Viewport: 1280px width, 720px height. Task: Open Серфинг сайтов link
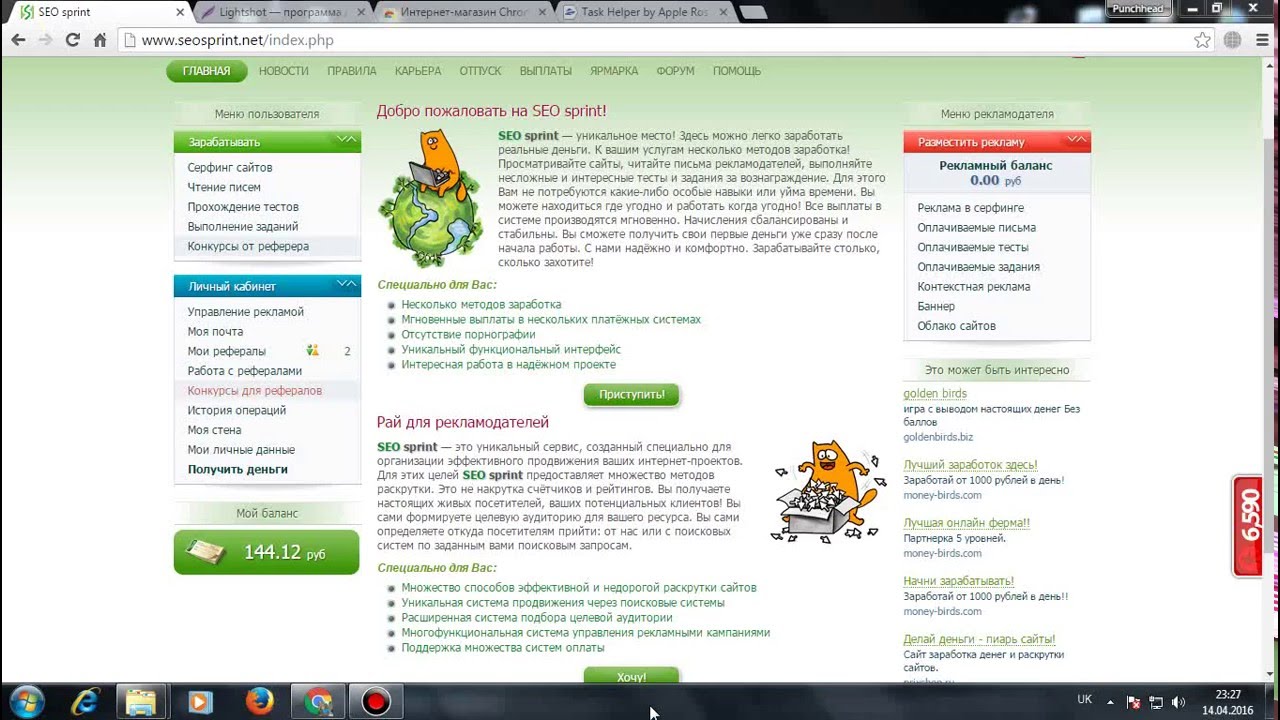coord(230,168)
